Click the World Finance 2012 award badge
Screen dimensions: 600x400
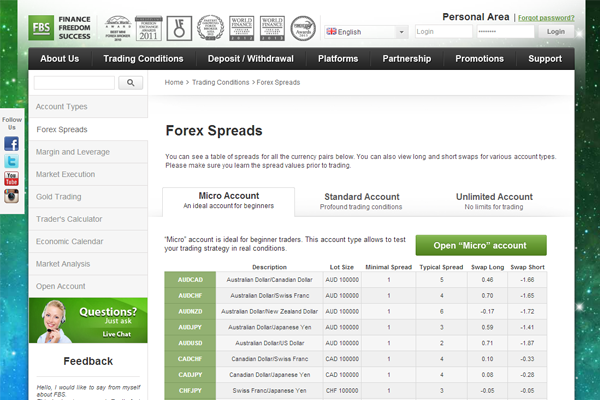(241, 28)
